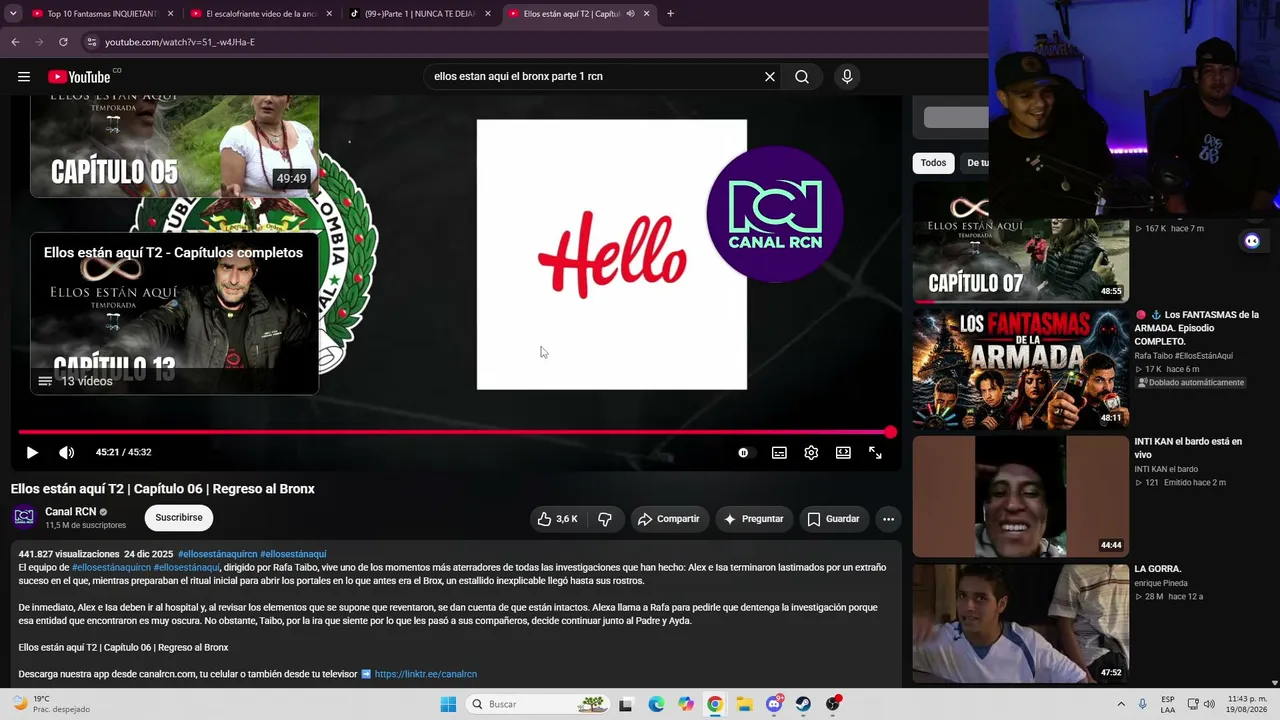Screen dimensions: 1280x720
Task: Open the Canal RCN channel avatar
Action: (x=24, y=517)
